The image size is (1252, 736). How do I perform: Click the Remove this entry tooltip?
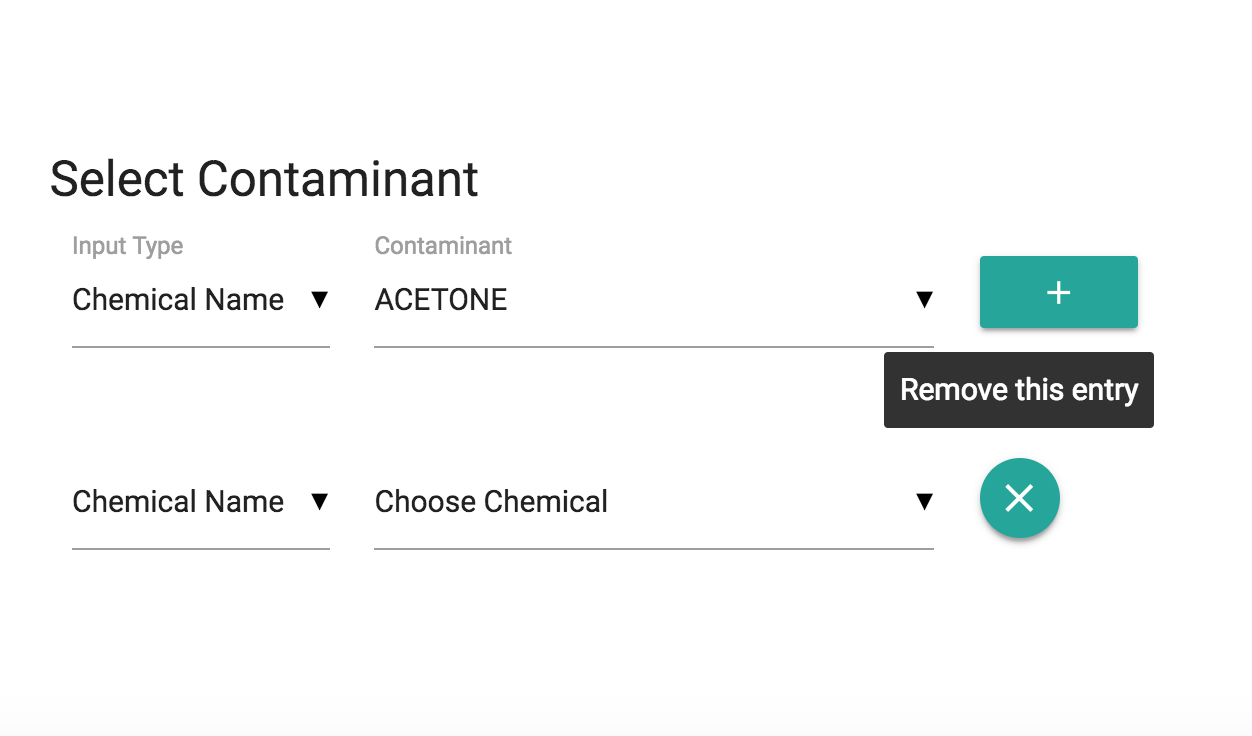(1018, 390)
